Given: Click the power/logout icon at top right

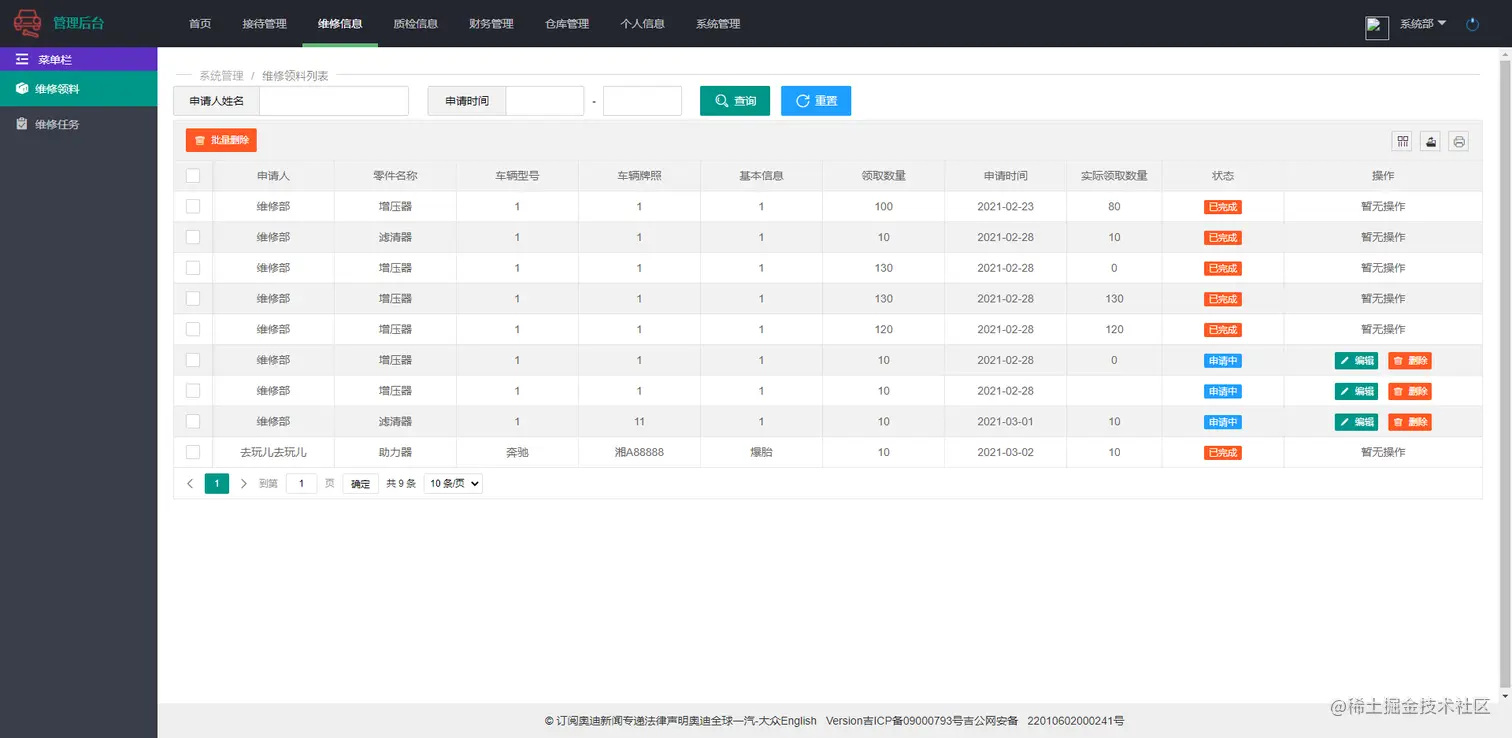Looking at the screenshot, I should click(x=1472, y=24).
